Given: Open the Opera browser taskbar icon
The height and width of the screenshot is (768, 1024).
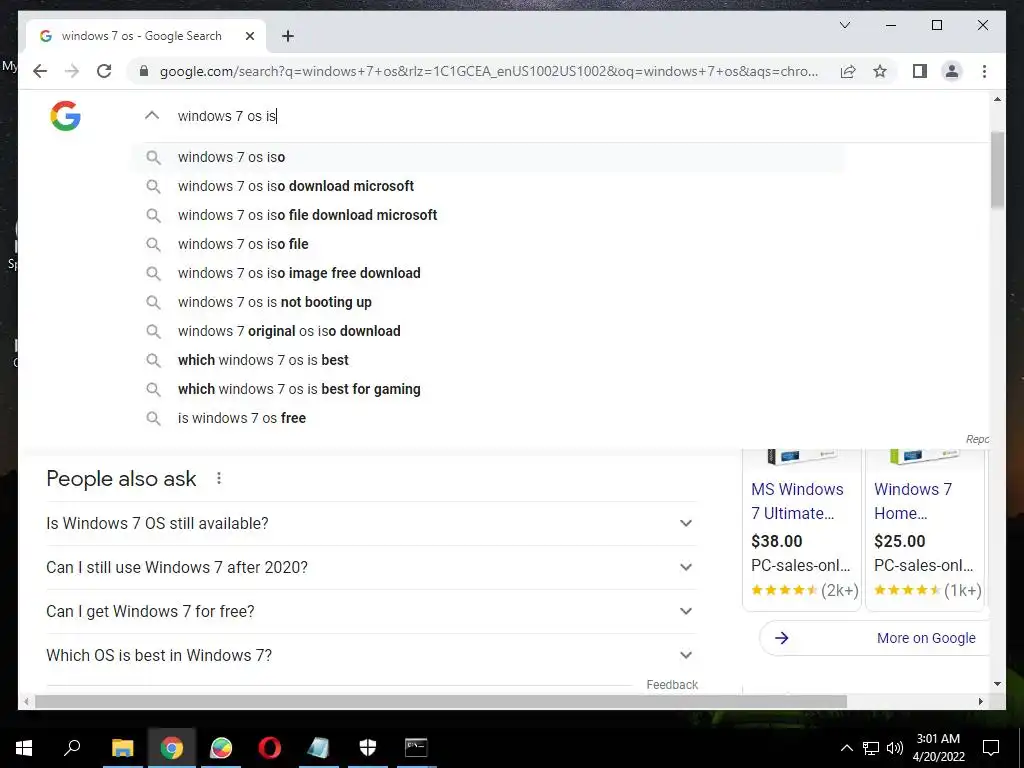Looking at the screenshot, I should pyautogui.click(x=270, y=748).
